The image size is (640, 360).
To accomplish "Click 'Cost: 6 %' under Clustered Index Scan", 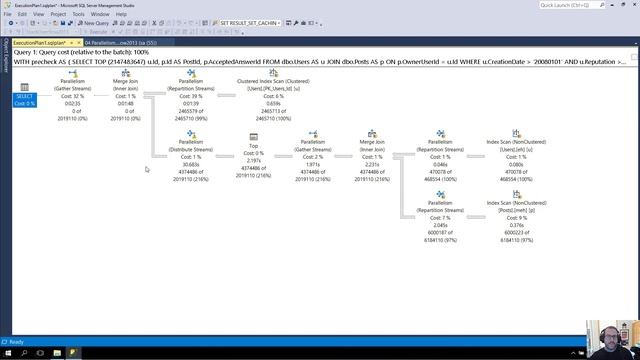I will tap(273, 96).
